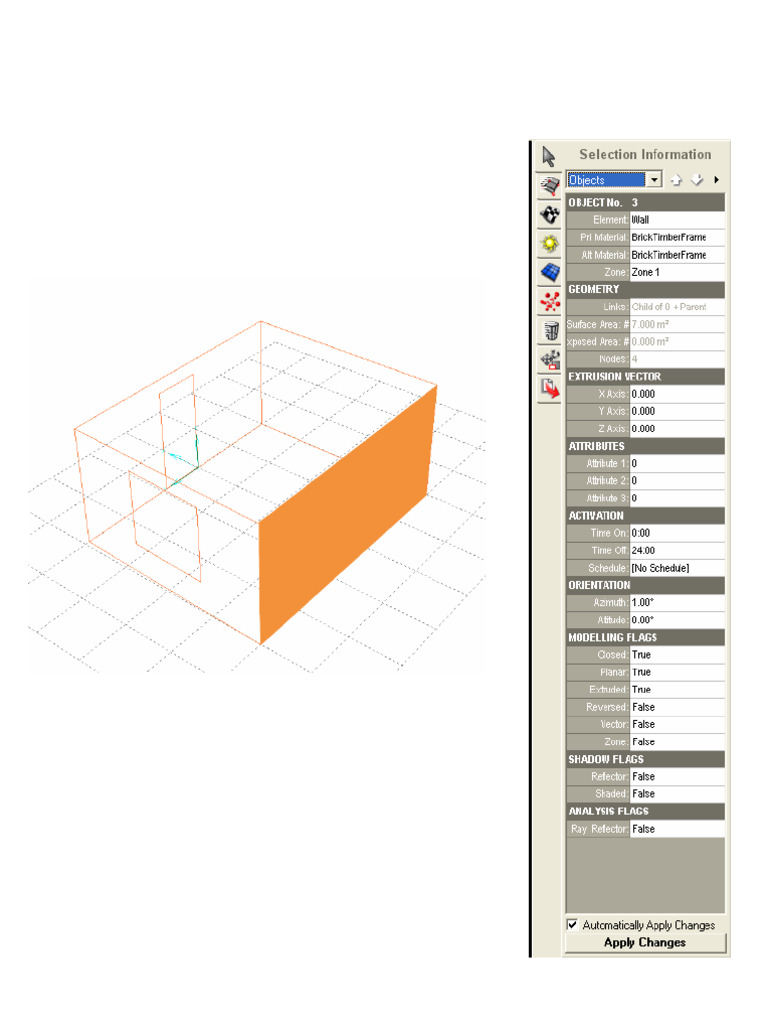Click the ORIENTATION section header
This screenshot has height=1024, width=768.
(645, 585)
